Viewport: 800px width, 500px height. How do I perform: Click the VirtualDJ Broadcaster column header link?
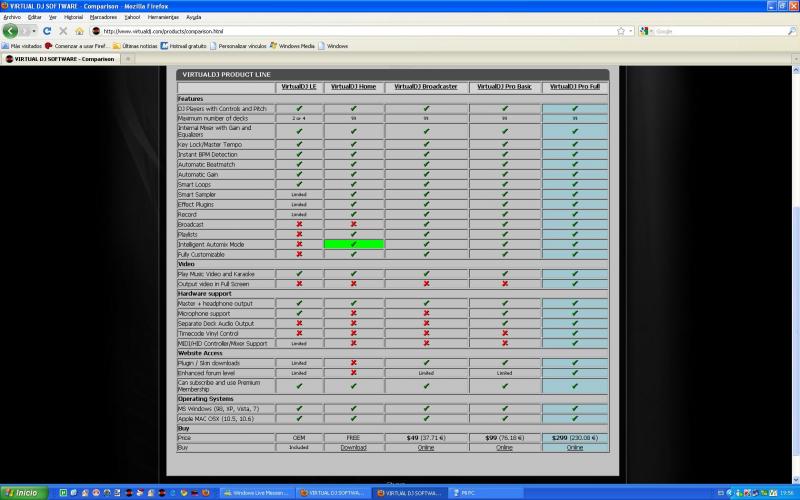(x=426, y=87)
